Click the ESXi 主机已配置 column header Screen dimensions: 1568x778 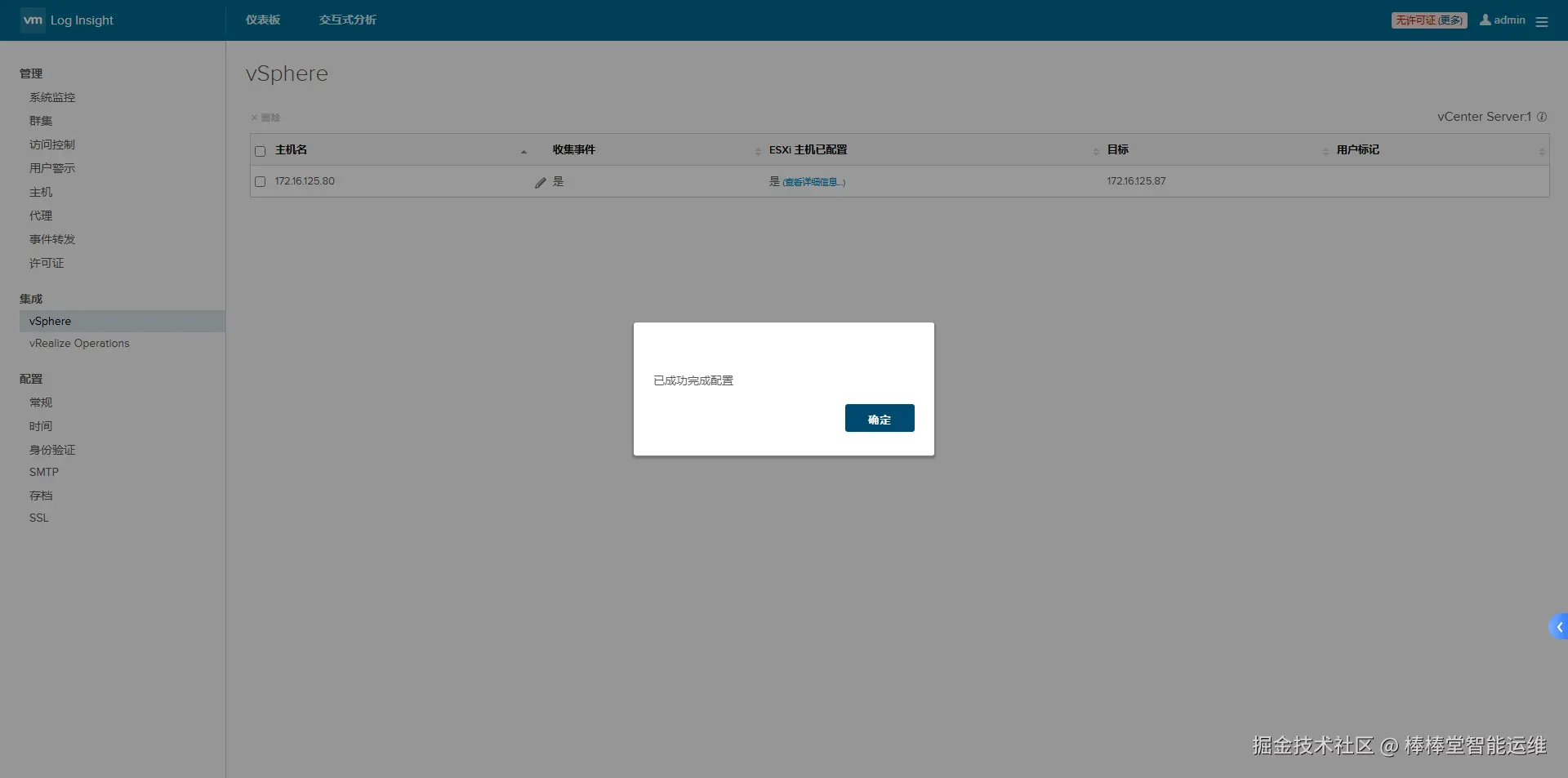tap(808, 150)
